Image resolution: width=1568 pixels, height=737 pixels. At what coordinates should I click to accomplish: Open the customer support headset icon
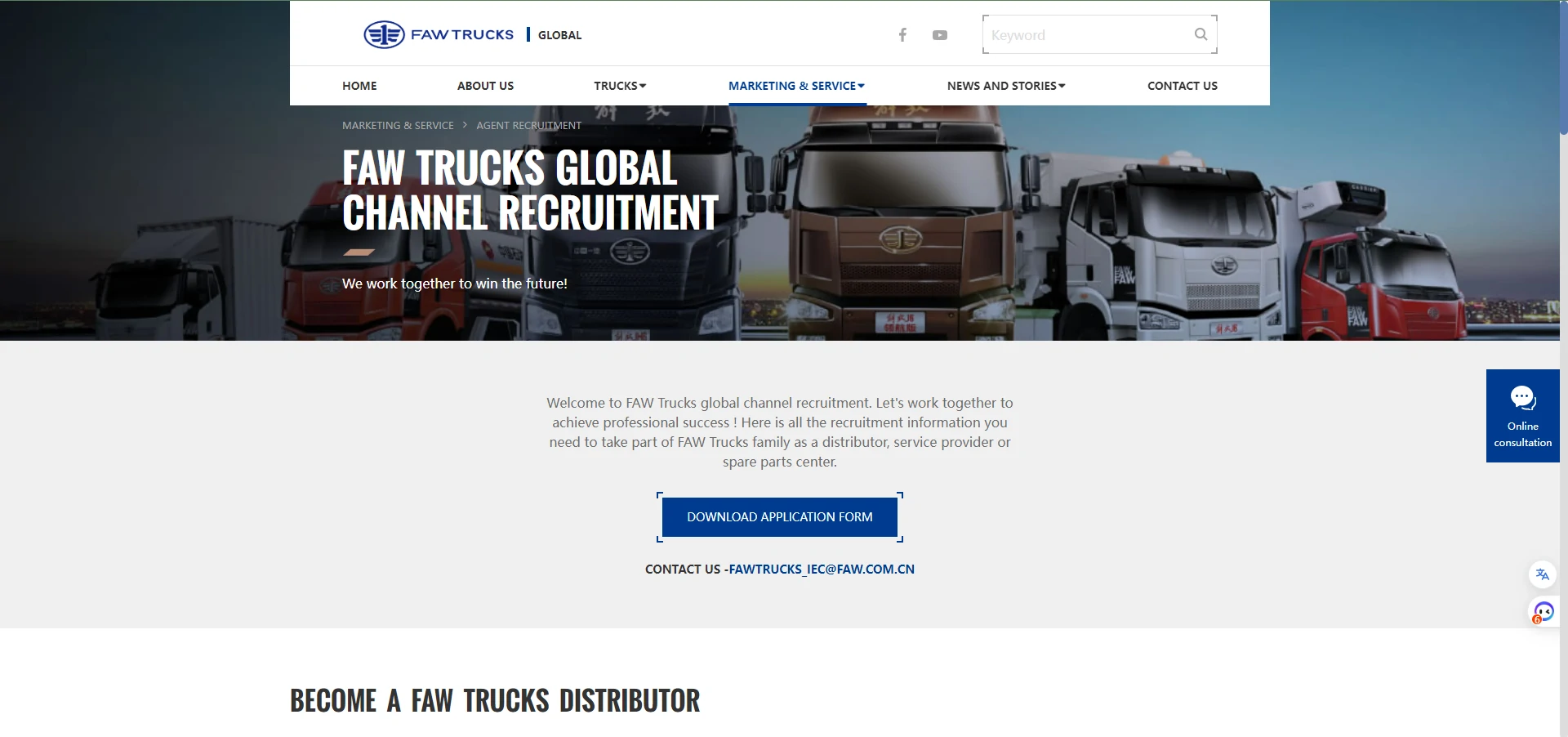pos(1543,611)
